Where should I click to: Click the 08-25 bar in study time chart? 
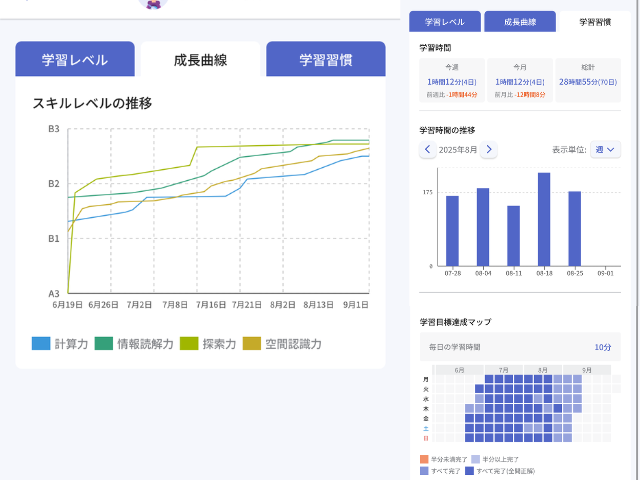coord(575,229)
